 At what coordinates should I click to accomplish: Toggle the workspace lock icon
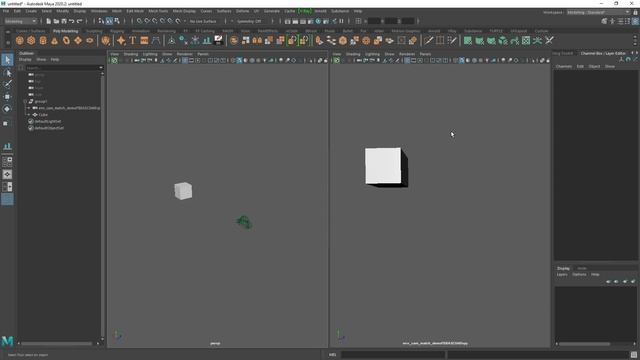tap(636, 12)
